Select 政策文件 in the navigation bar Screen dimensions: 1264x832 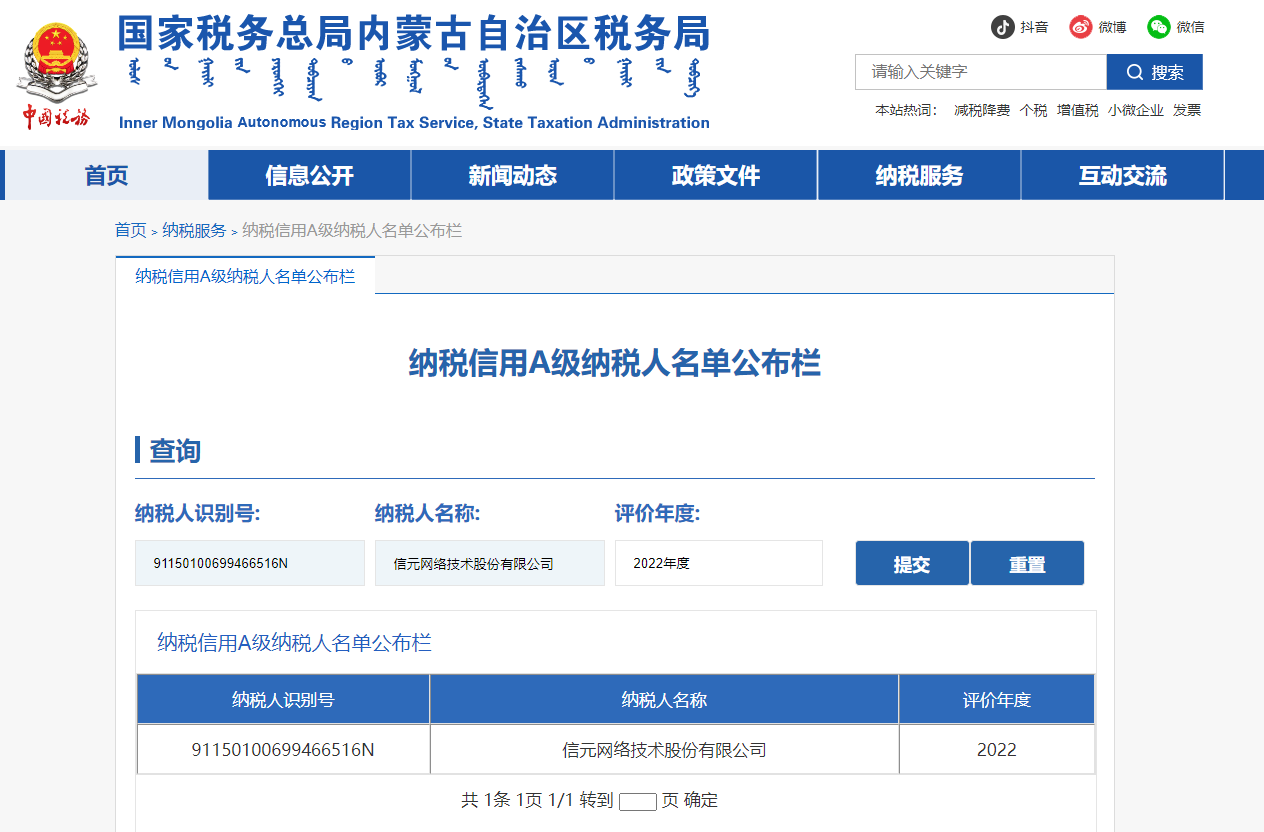click(x=715, y=176)
